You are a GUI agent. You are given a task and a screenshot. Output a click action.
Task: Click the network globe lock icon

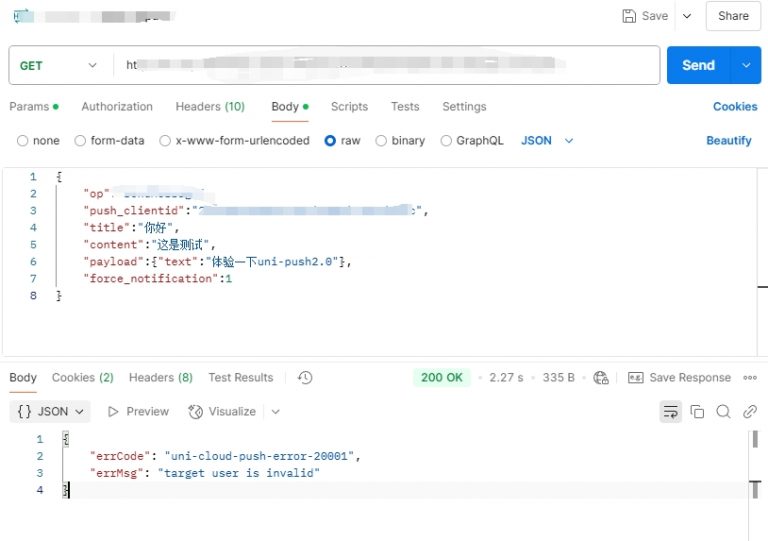click(x=600, y=378)
